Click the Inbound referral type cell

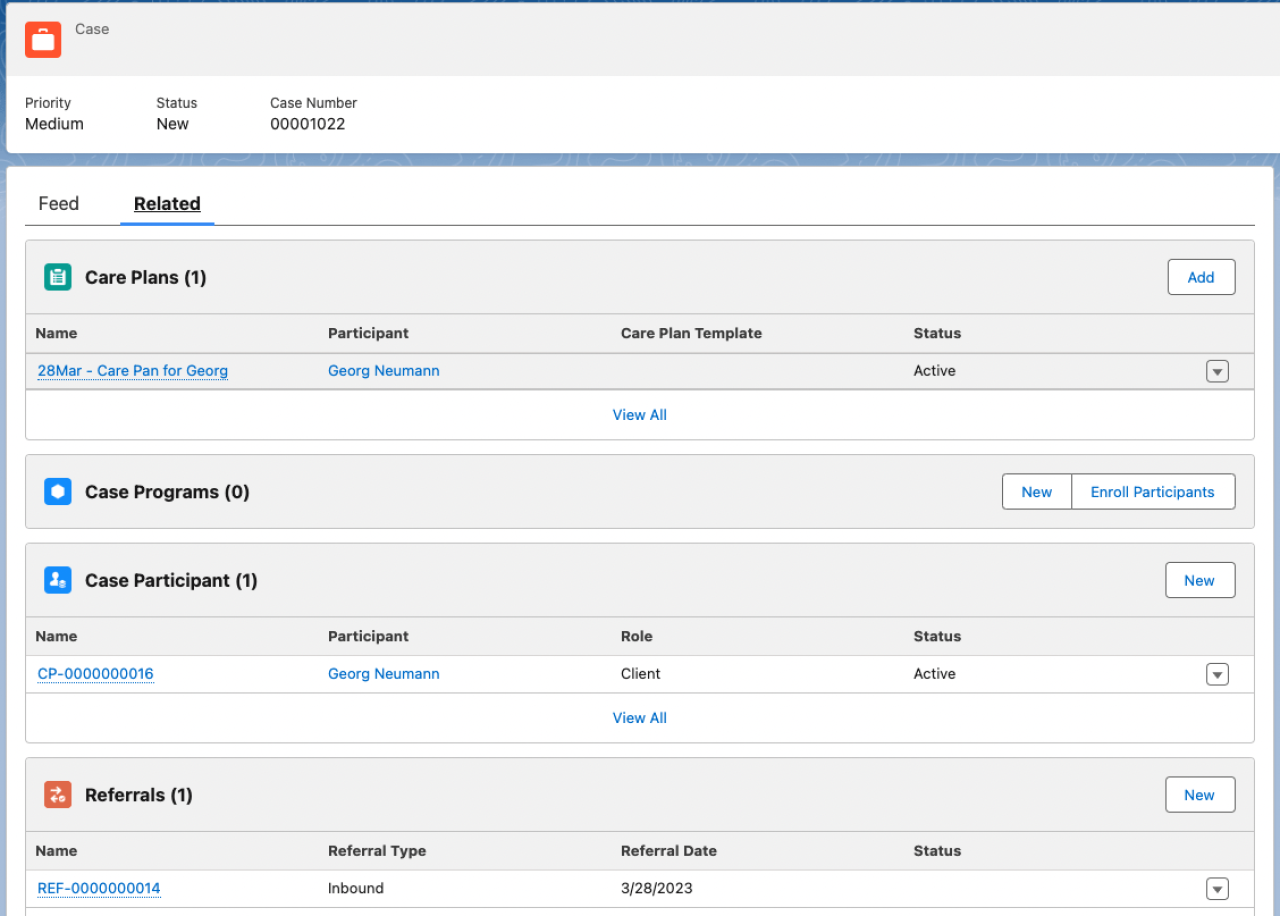point(356,888)
